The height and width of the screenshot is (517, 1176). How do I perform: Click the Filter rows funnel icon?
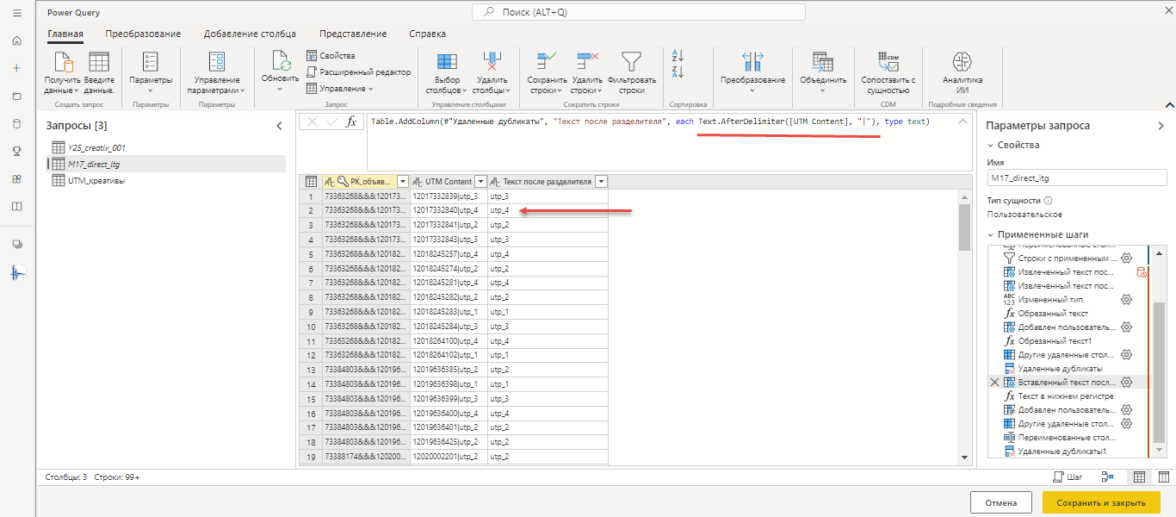coord(631,61)
